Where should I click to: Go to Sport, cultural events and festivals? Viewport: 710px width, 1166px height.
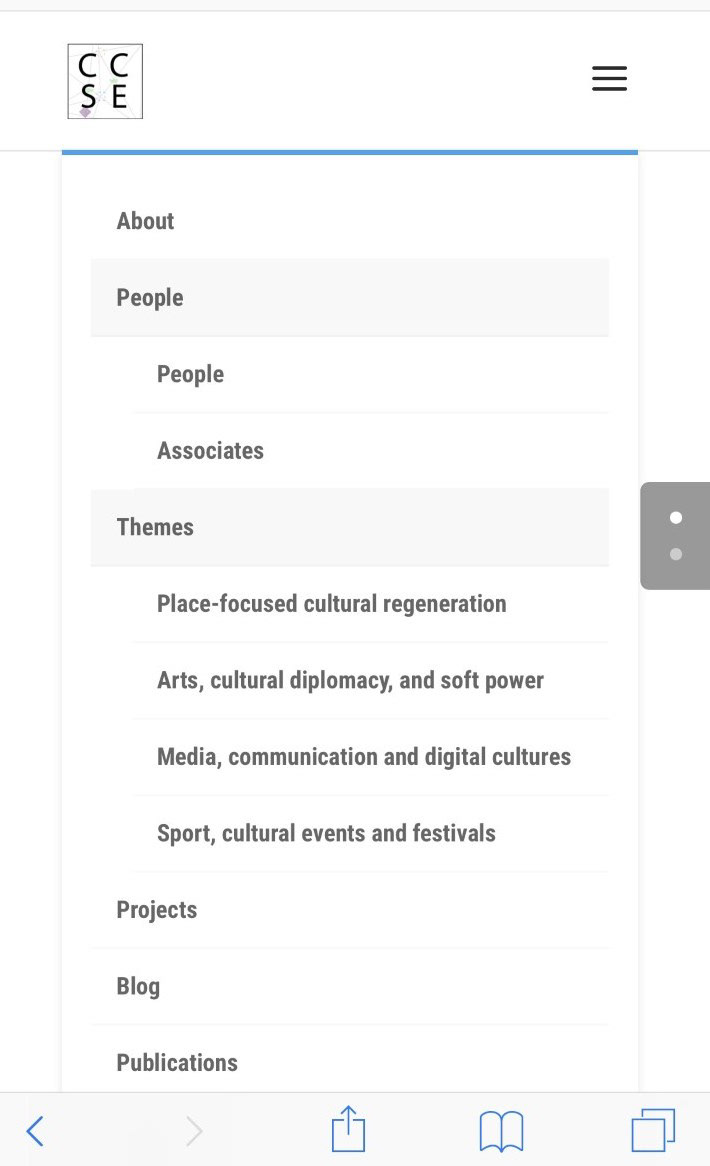[326, 834]
